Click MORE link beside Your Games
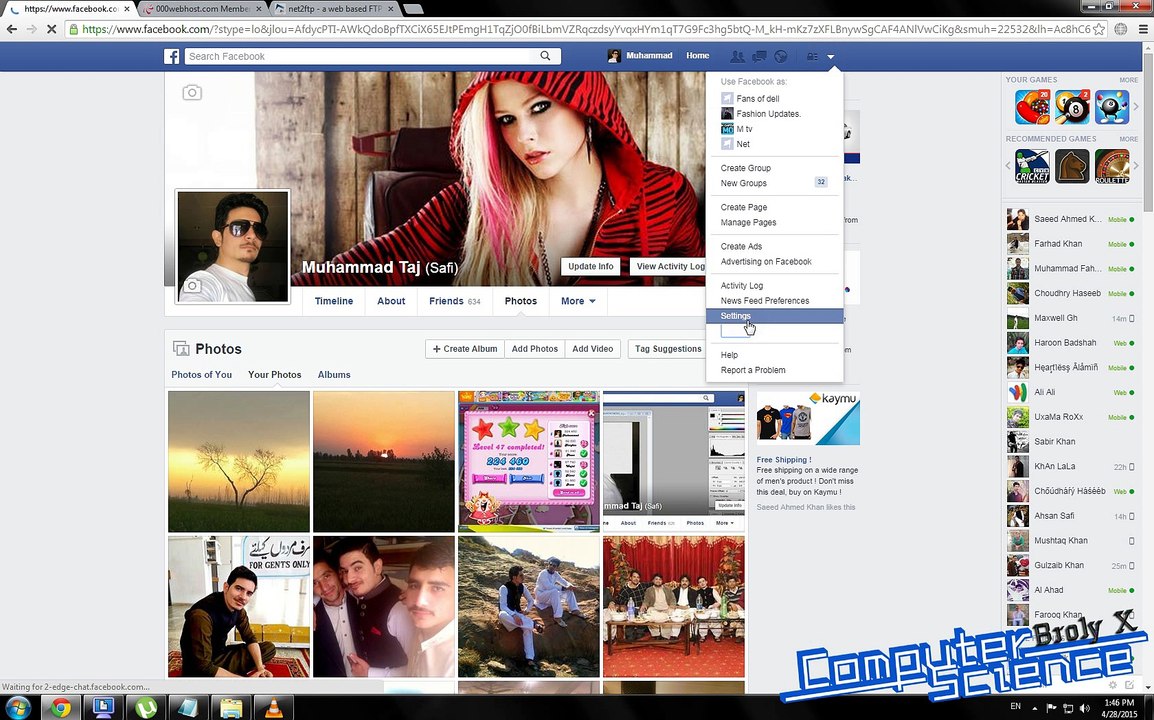Image resolution: width=1154 pixels, height=720 pixels. point(1128,80)
